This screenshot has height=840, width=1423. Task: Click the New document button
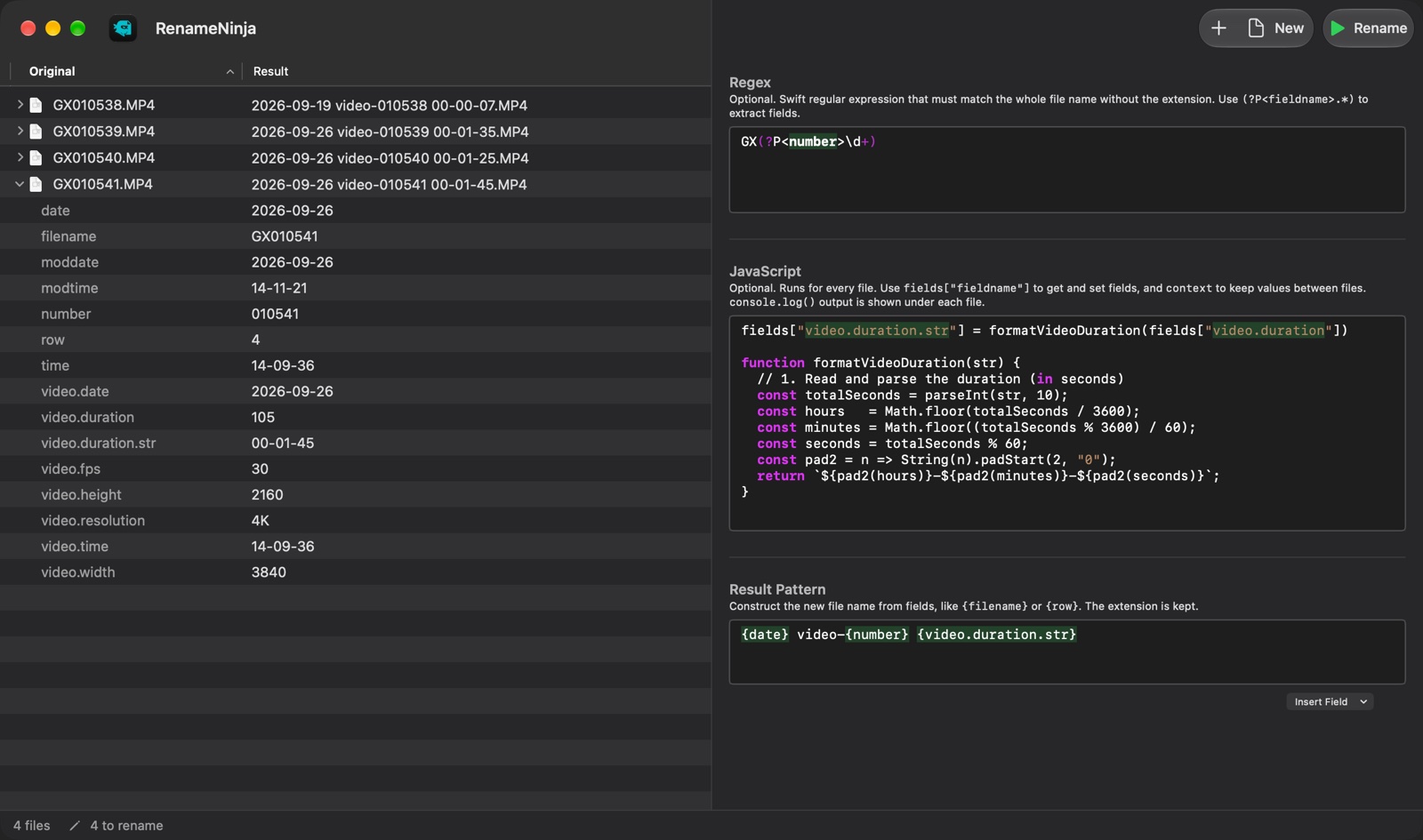coord(1275,28)
